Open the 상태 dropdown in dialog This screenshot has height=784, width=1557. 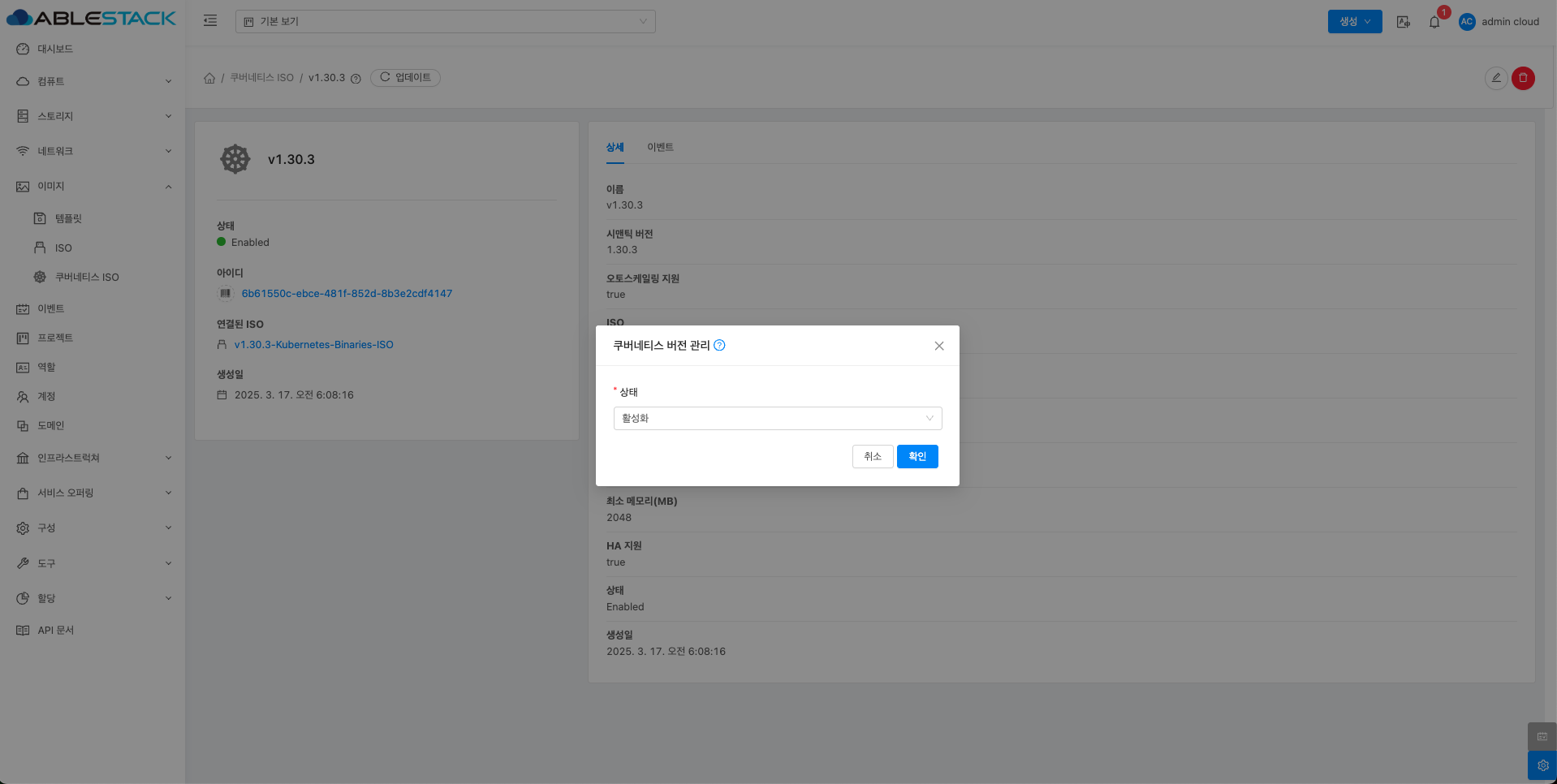pos(777,418)
